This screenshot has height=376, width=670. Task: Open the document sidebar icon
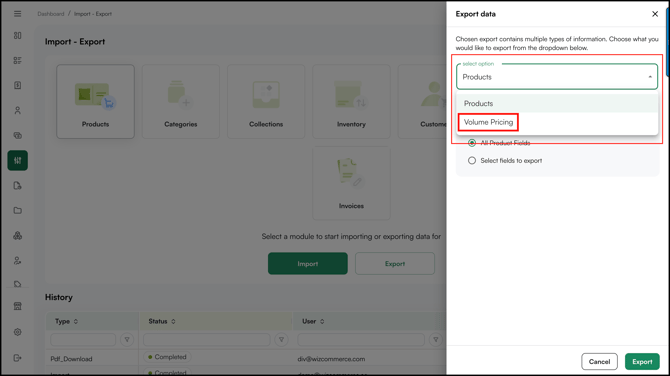click(18, 85)
